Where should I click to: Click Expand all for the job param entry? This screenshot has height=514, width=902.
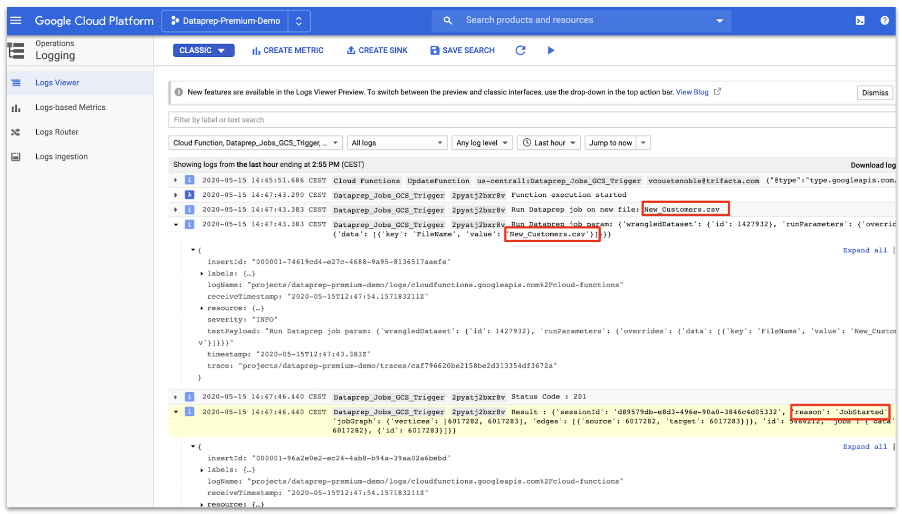(865, 250)
